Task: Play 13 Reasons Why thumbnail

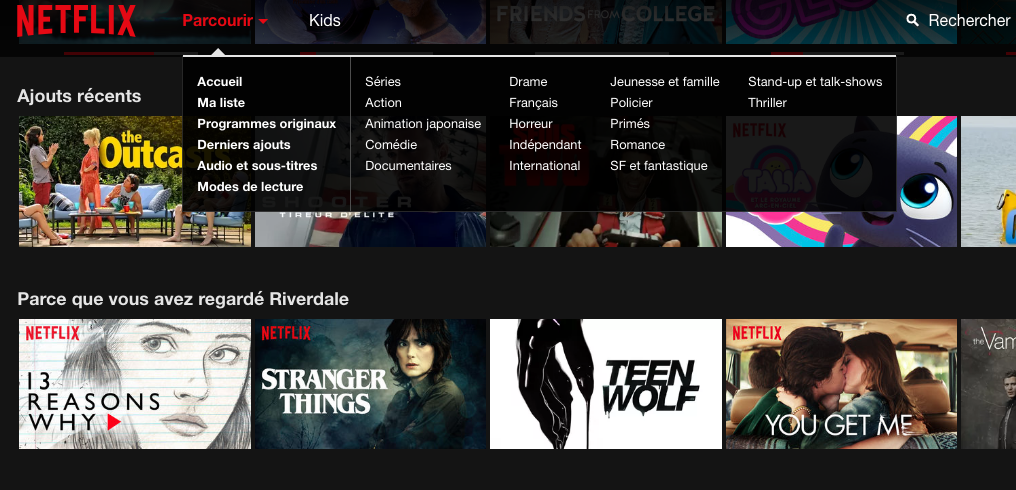Action: 135,384
